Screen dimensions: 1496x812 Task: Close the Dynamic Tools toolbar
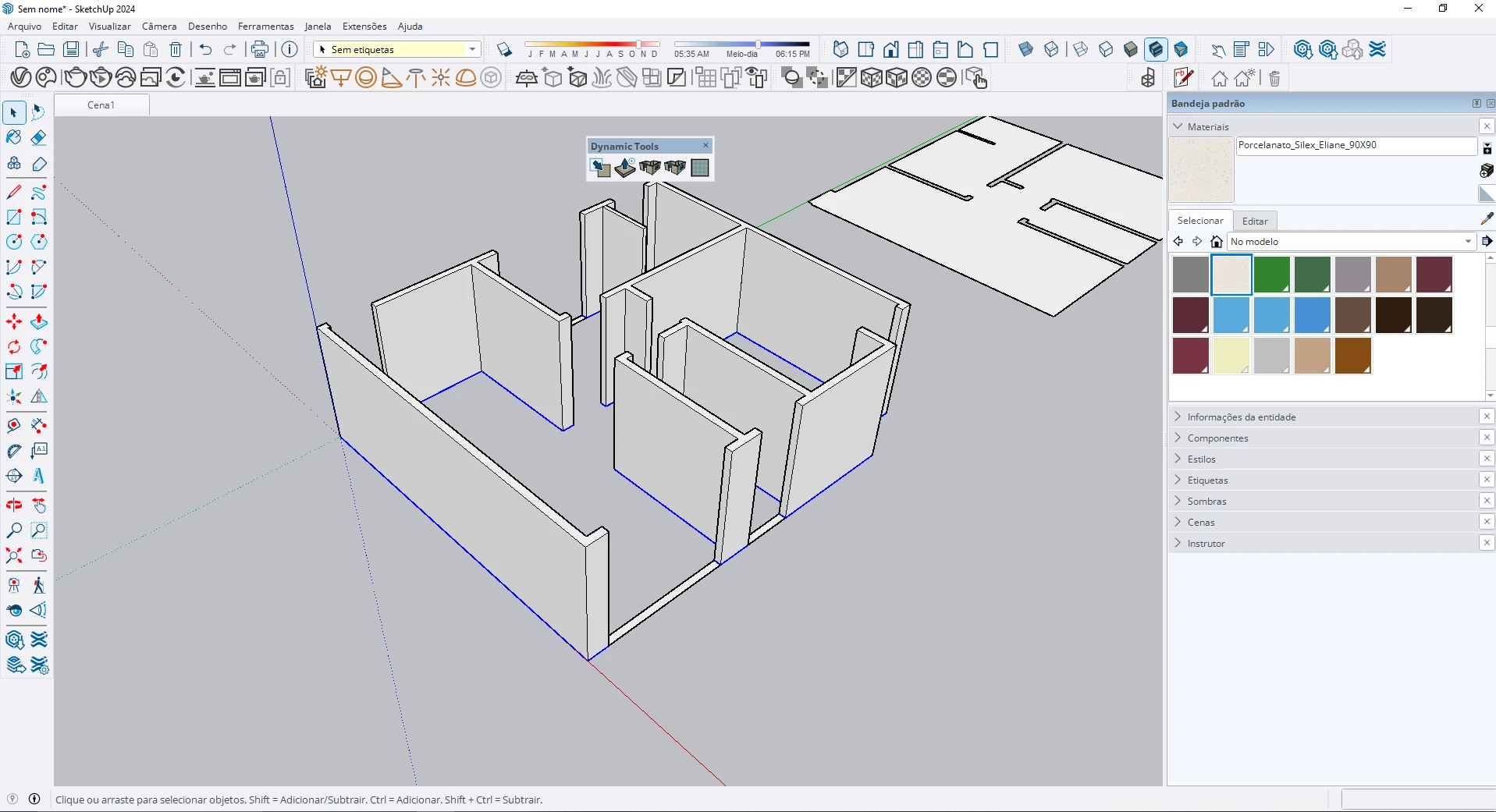pos(706,145)
